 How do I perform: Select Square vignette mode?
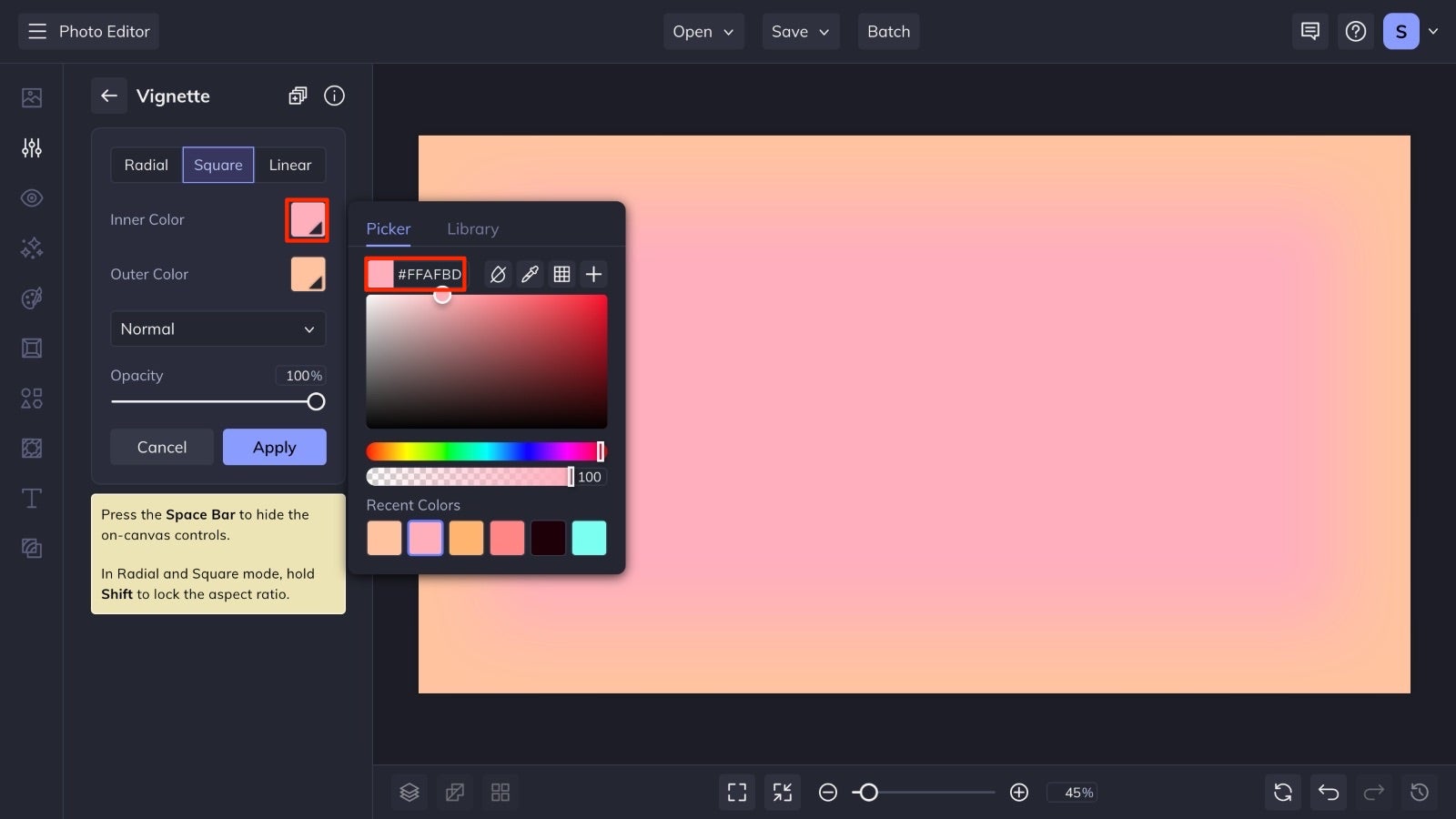[x=217, y=165]
